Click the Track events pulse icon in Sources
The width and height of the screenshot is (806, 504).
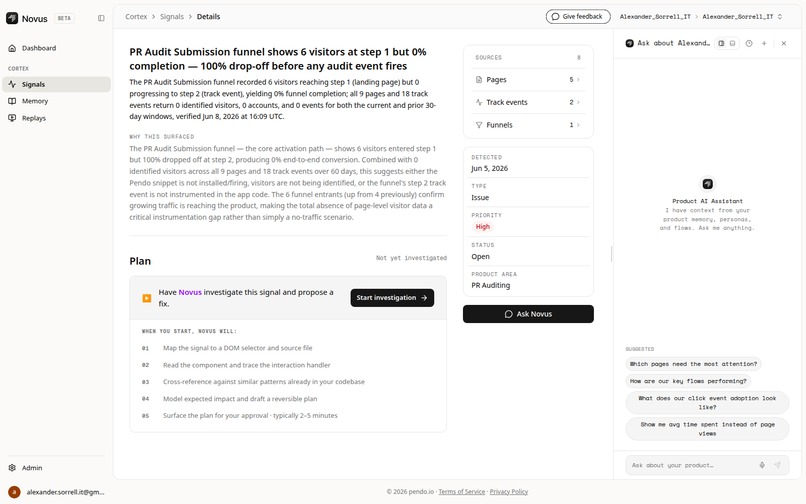coord(479,102)
